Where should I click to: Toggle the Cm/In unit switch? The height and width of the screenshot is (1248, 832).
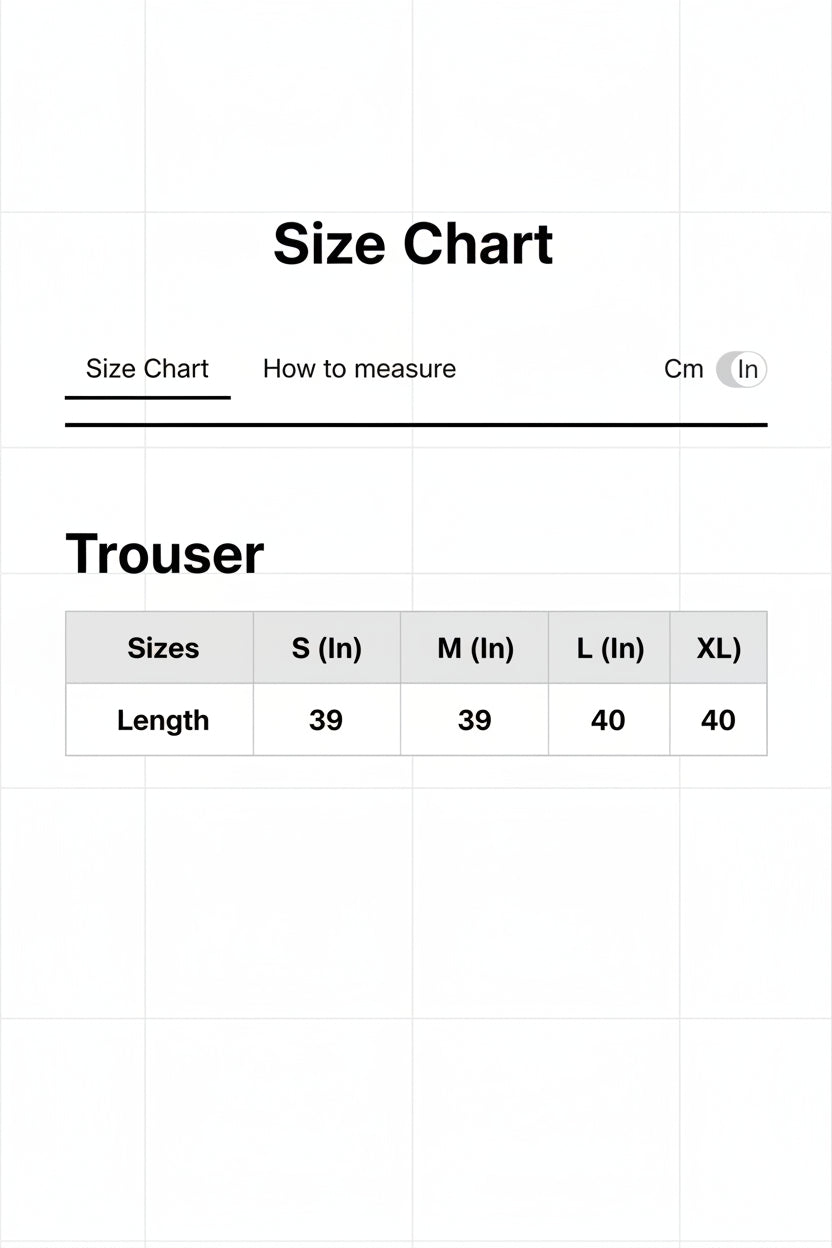[x=741, y=370]
